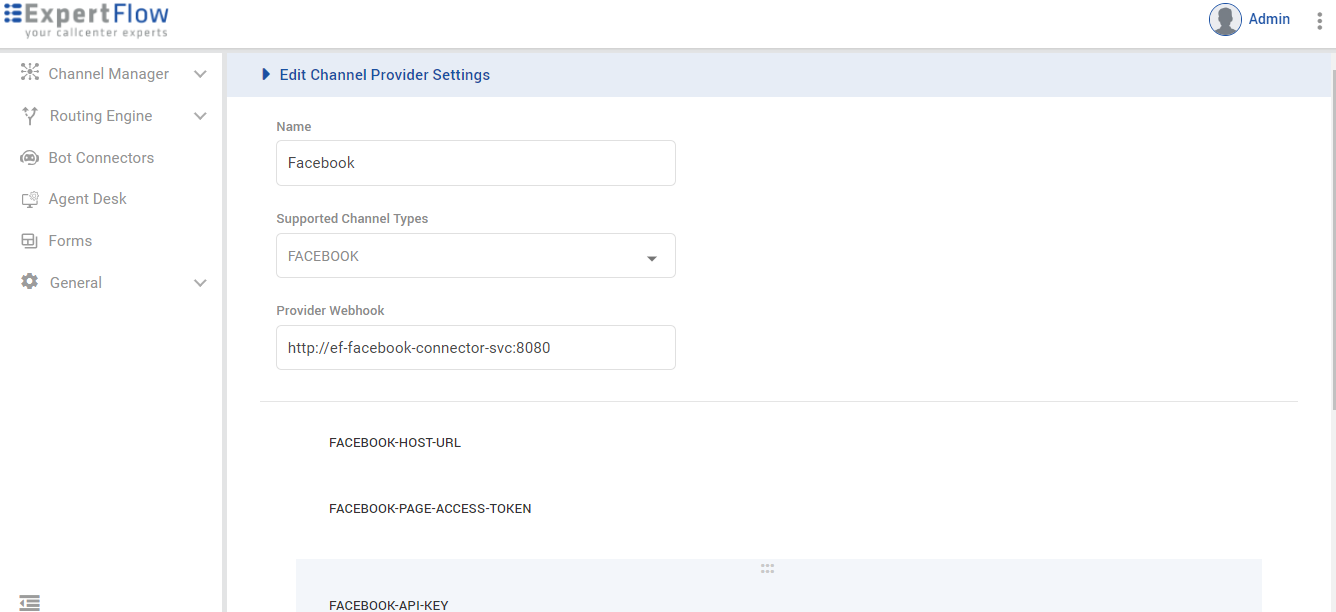Expand the Channel Manager chevron

pyautogui.click(x=200, y=74)
